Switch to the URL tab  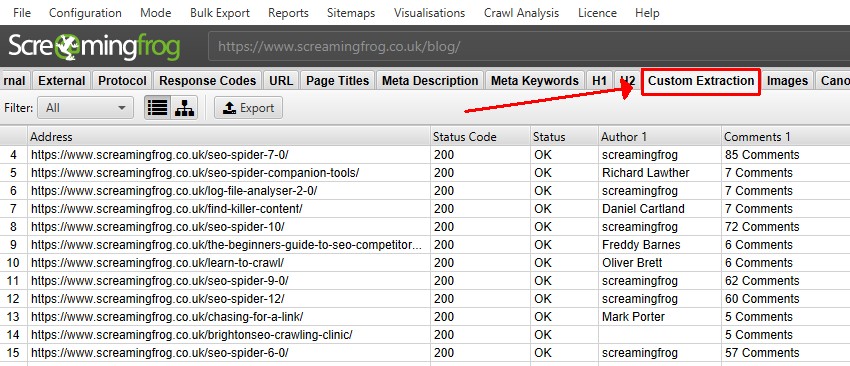tap(281, 81)
